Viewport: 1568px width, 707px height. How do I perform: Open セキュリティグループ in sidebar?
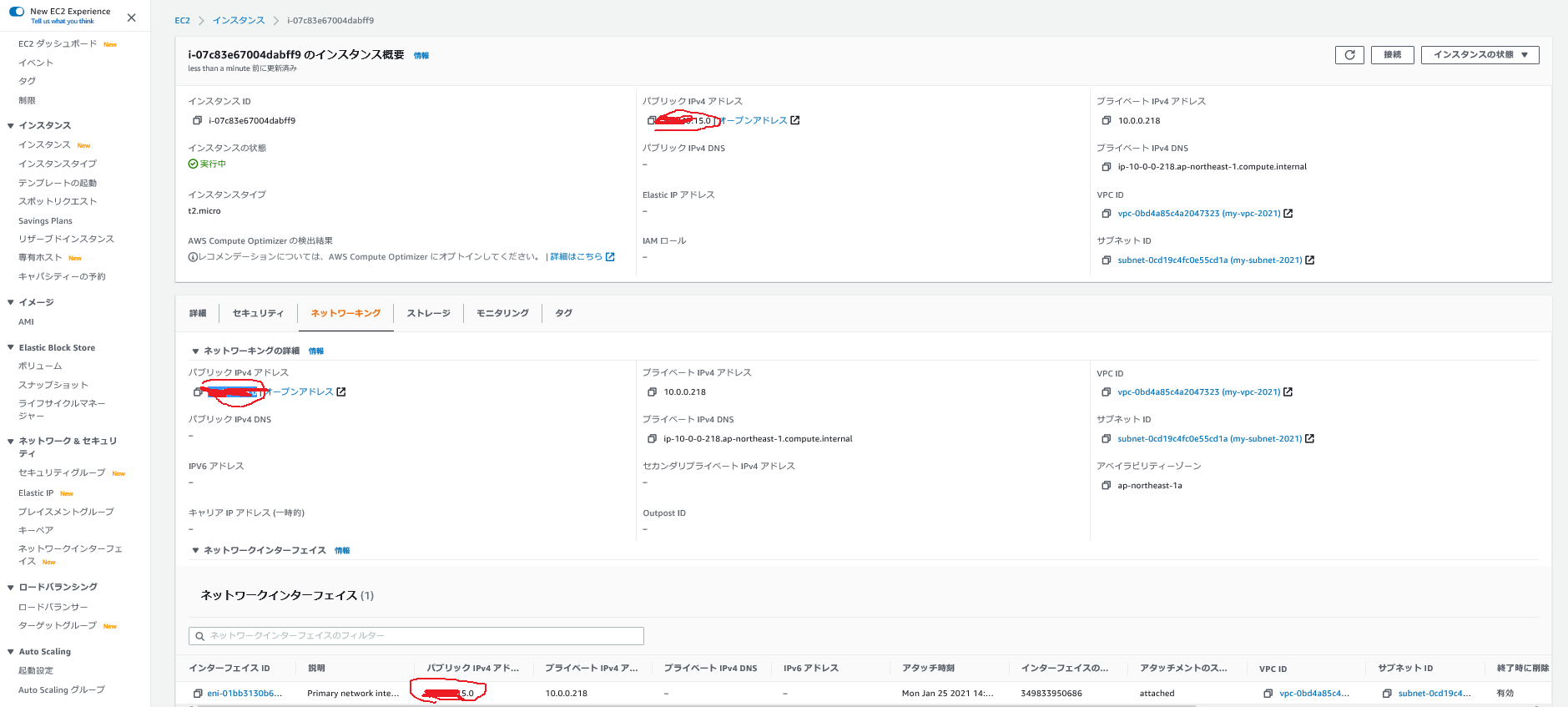(x=62, y=473)
